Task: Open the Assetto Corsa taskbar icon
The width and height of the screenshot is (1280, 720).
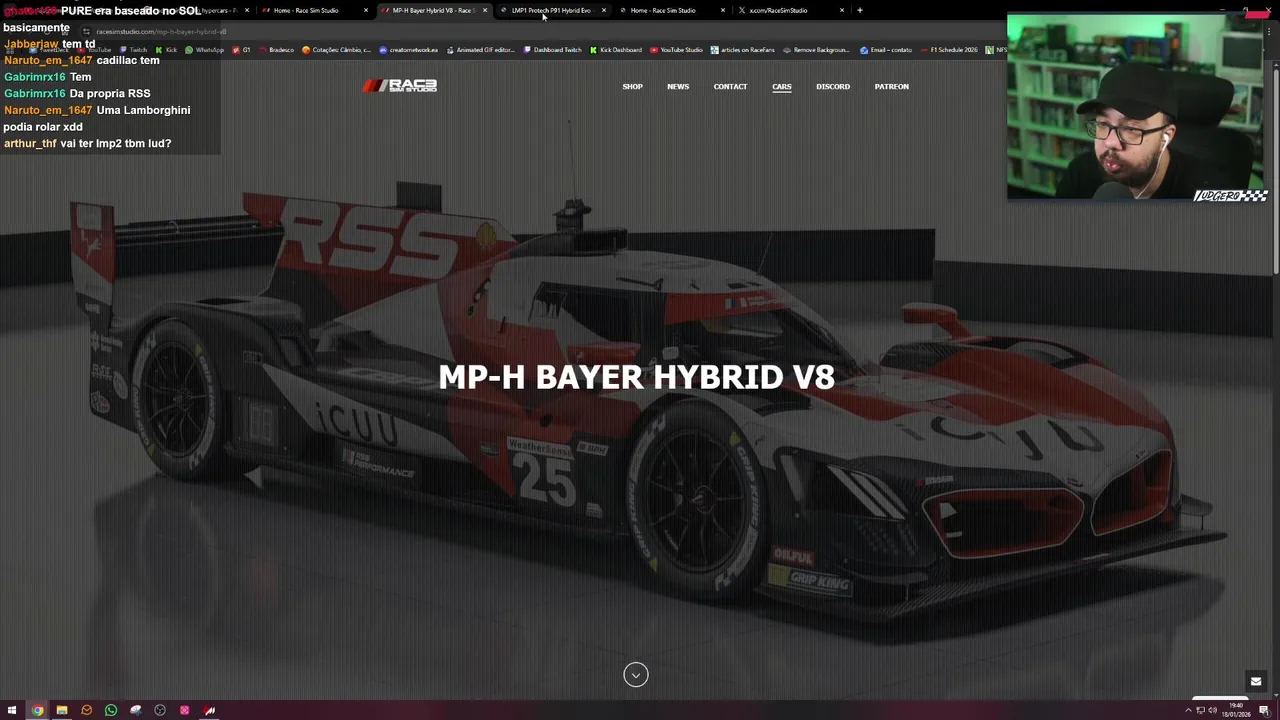Action: [x=209, y=711]
